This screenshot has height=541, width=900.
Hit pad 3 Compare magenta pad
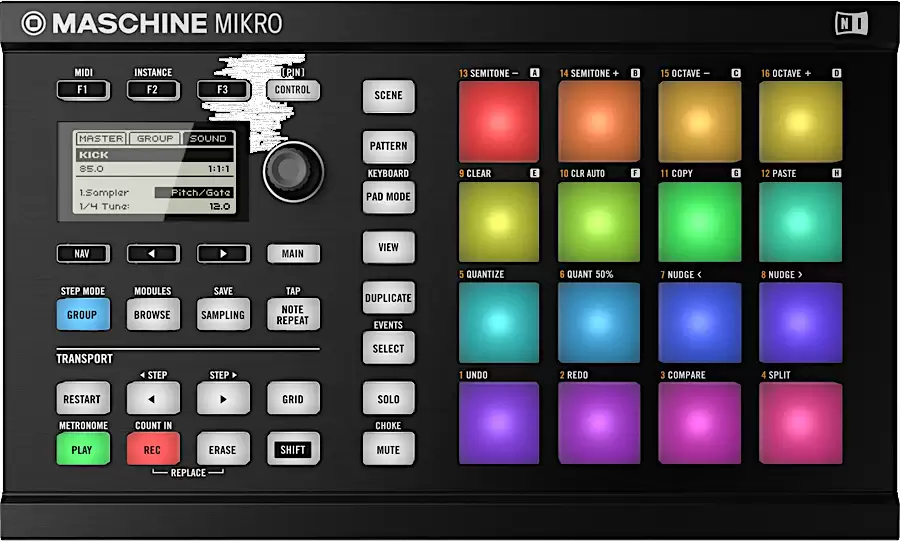[700, 423]
